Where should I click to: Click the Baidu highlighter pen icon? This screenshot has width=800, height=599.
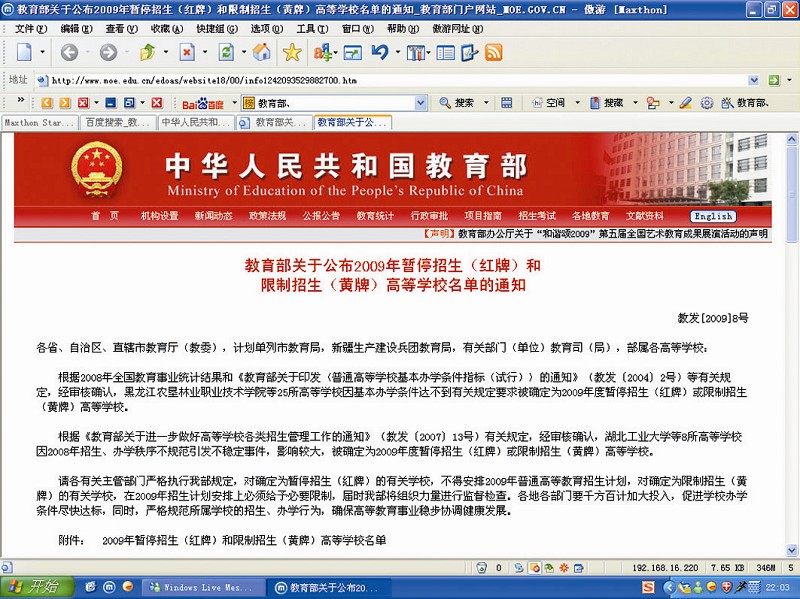[x=686, y=102]
